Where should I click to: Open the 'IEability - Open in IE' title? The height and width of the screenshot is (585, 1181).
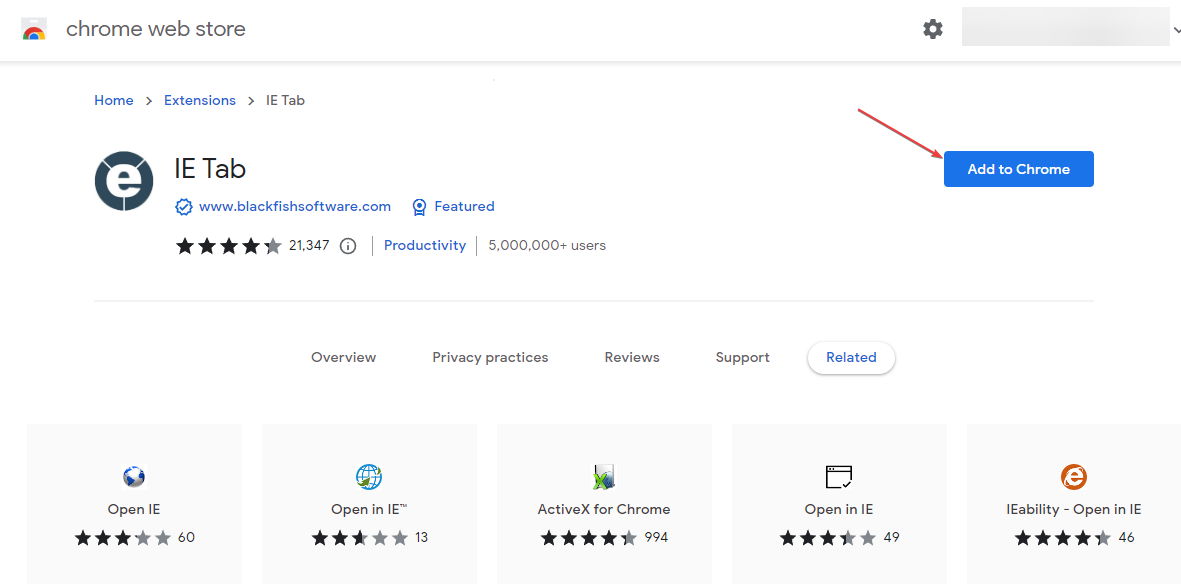(1074, 510)
